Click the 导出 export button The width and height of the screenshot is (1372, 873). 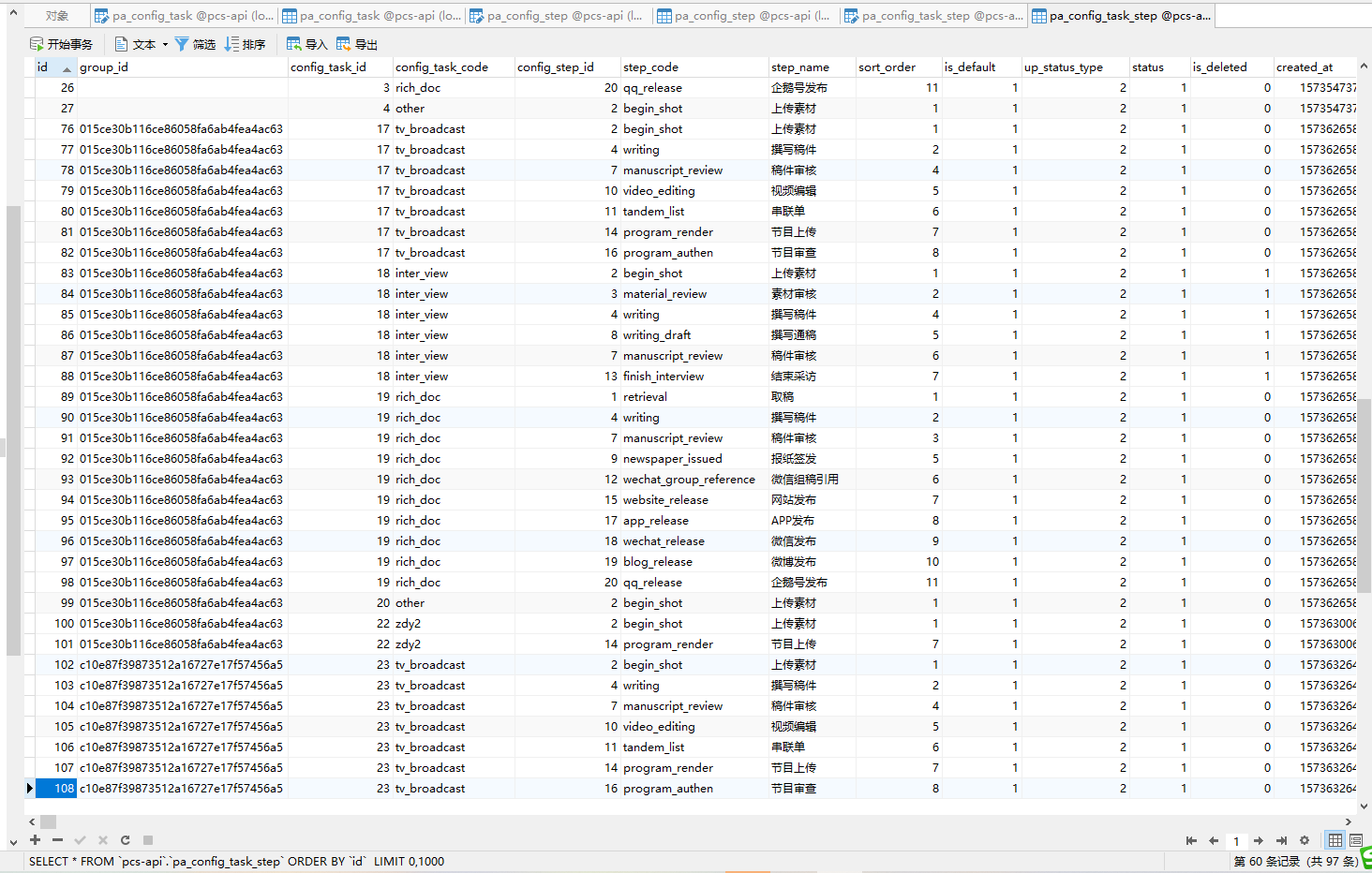pyautogui.click(x=357, y=44)
